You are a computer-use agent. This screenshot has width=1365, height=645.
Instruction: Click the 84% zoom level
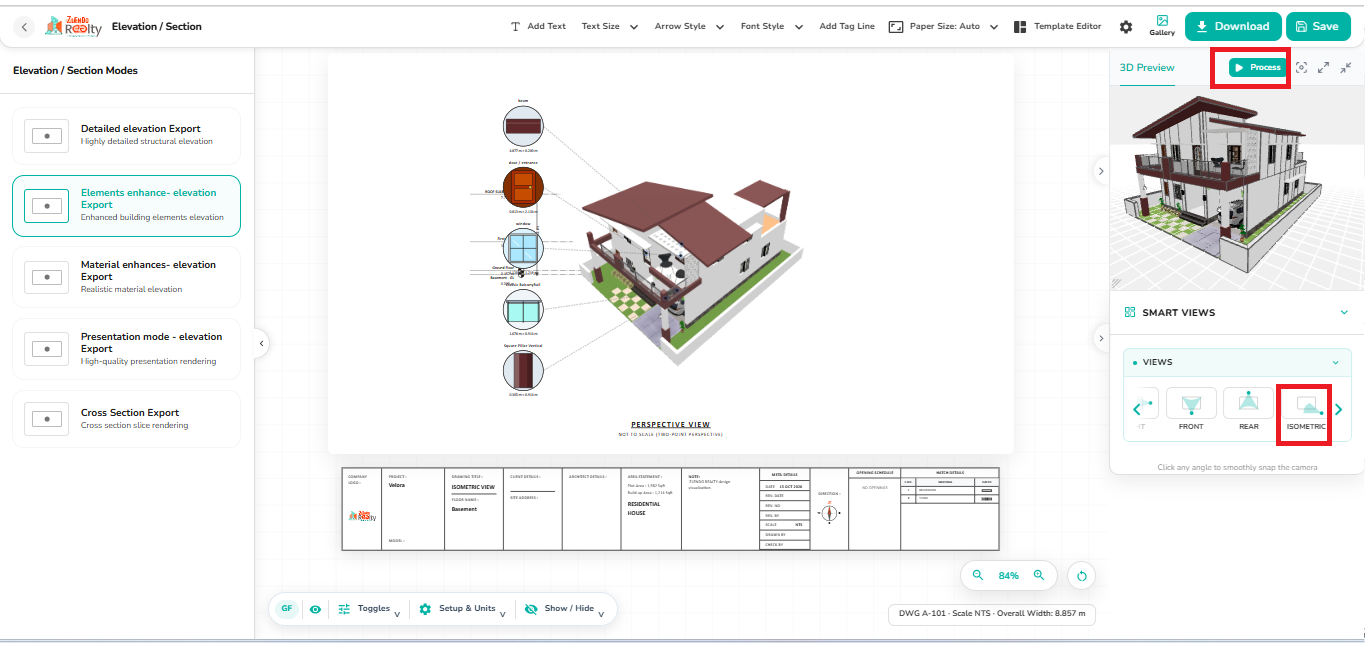click(1008, 576)
